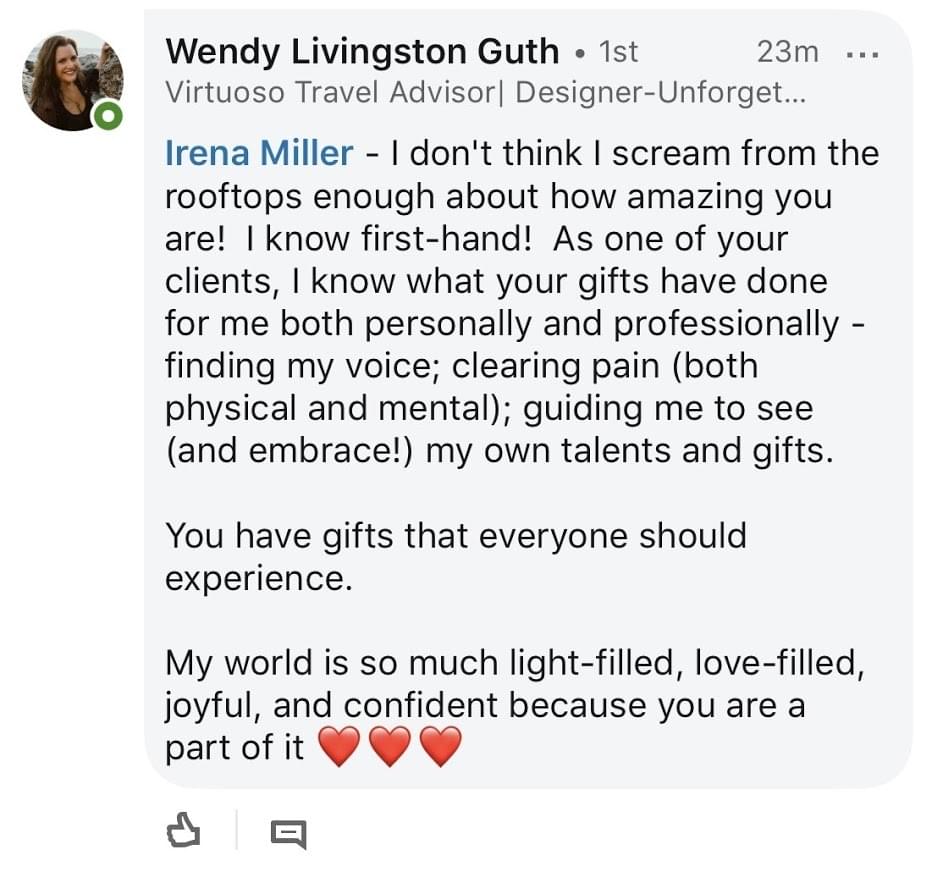The height and width of the screenshot is (883, 943).
Task: Click the divider between Like and Reply
Action: [x=236, y=830]
